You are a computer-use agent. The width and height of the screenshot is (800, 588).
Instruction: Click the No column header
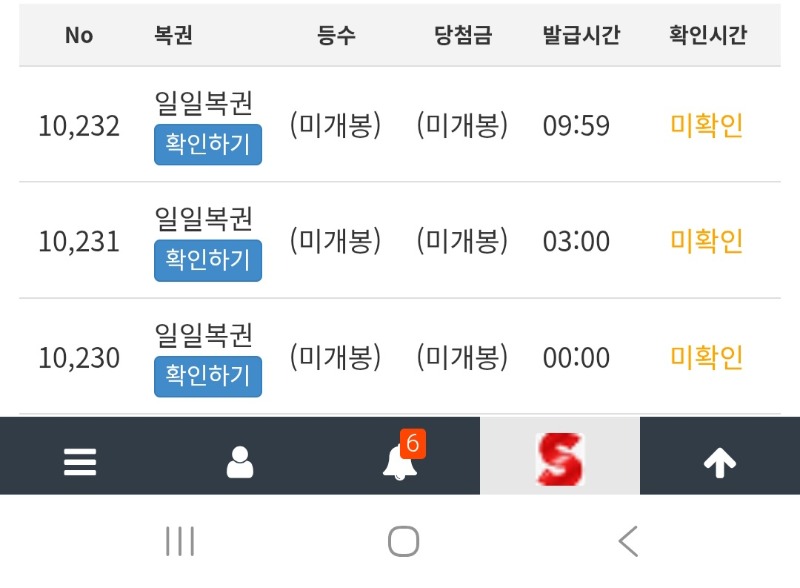(79, 35)
